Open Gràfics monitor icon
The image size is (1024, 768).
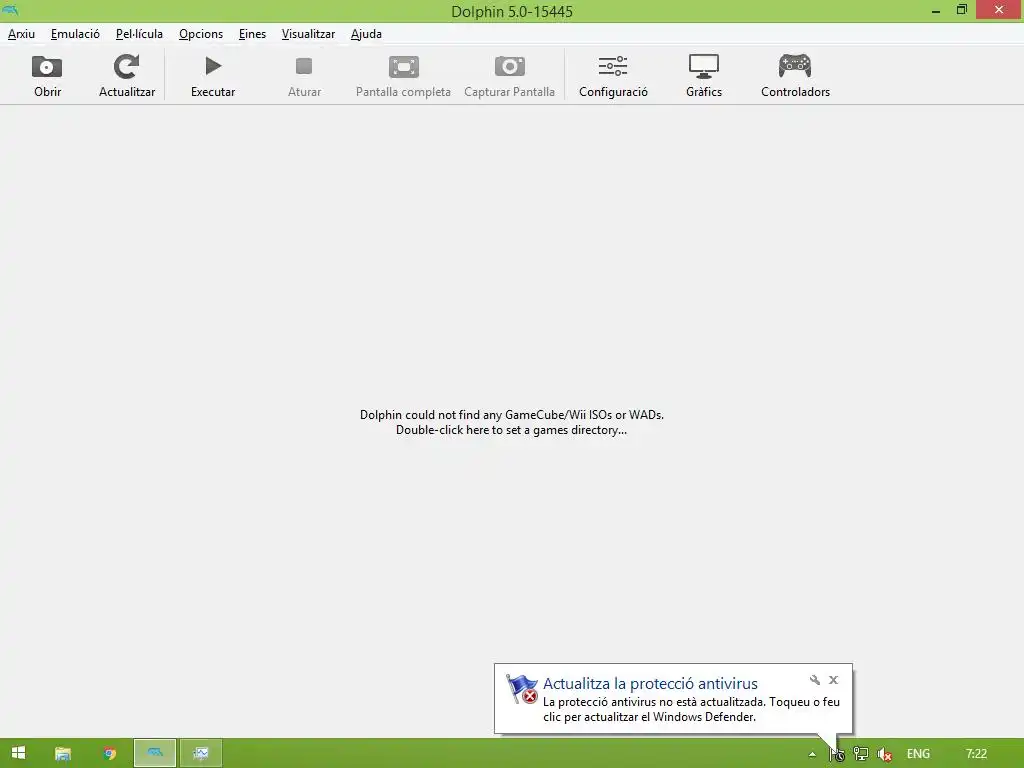(703, 67)
